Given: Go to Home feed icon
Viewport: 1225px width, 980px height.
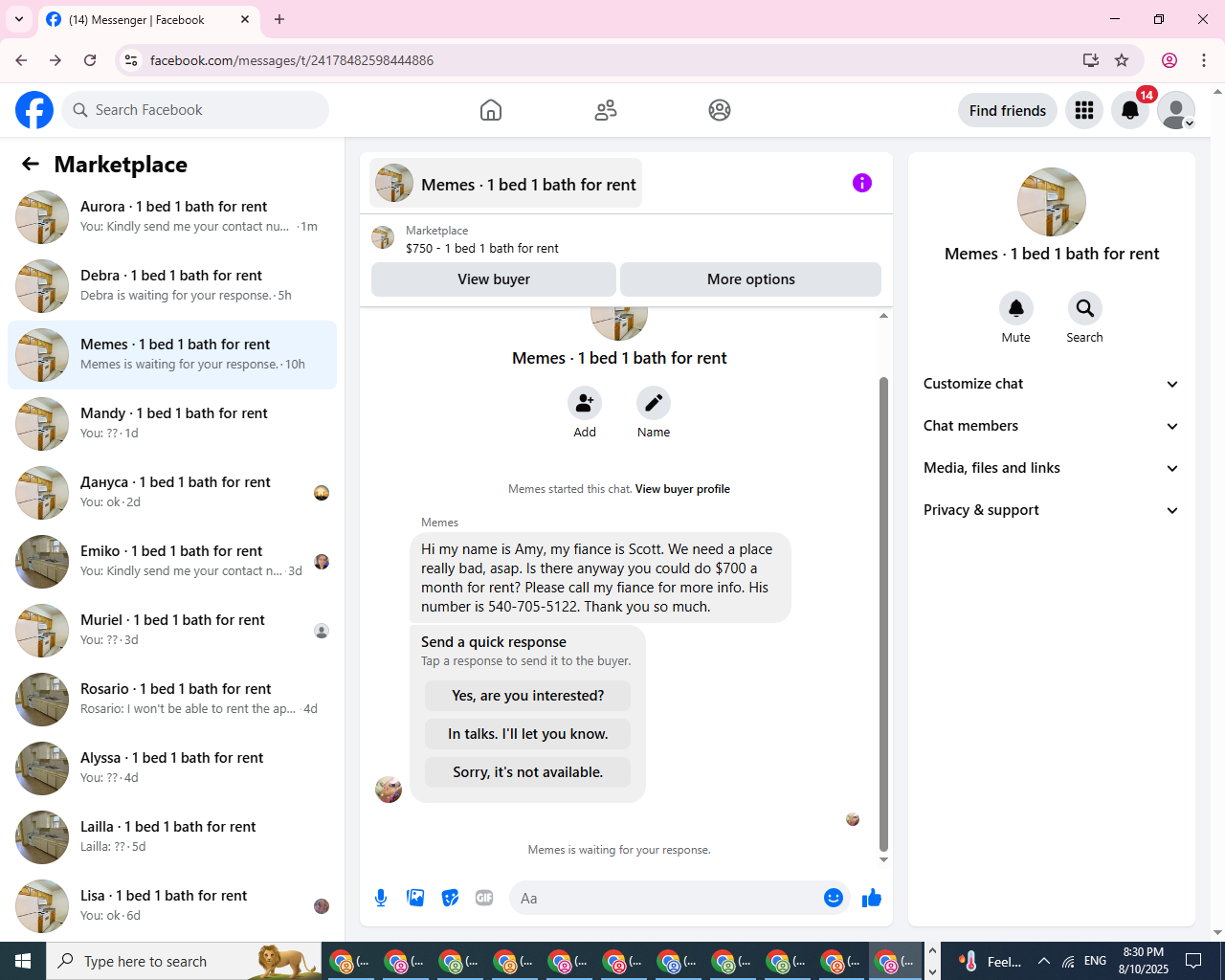Looking at the screenshot, I should (491, 110).
